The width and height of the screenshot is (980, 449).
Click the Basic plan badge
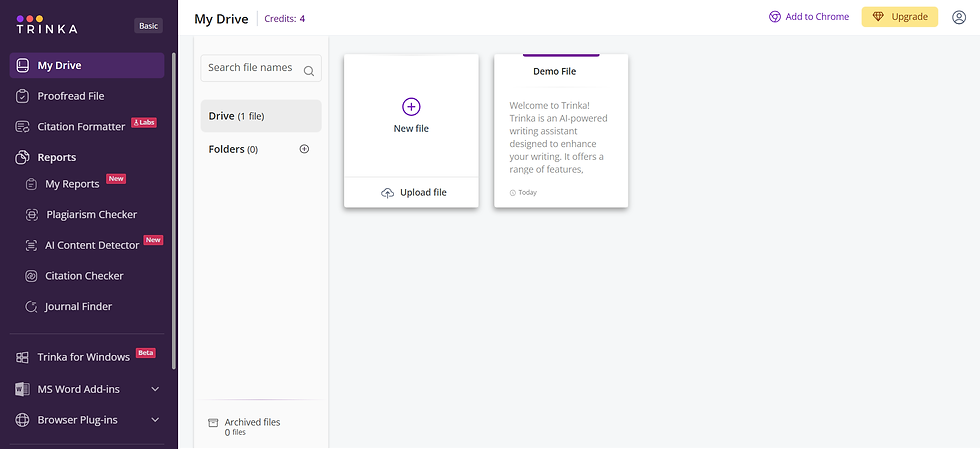point(148,26)
